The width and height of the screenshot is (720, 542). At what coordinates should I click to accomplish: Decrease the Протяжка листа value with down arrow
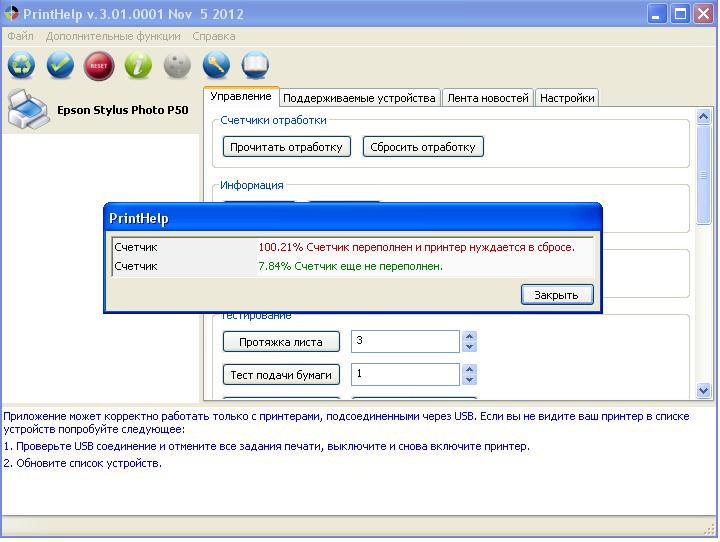(469, 347)
